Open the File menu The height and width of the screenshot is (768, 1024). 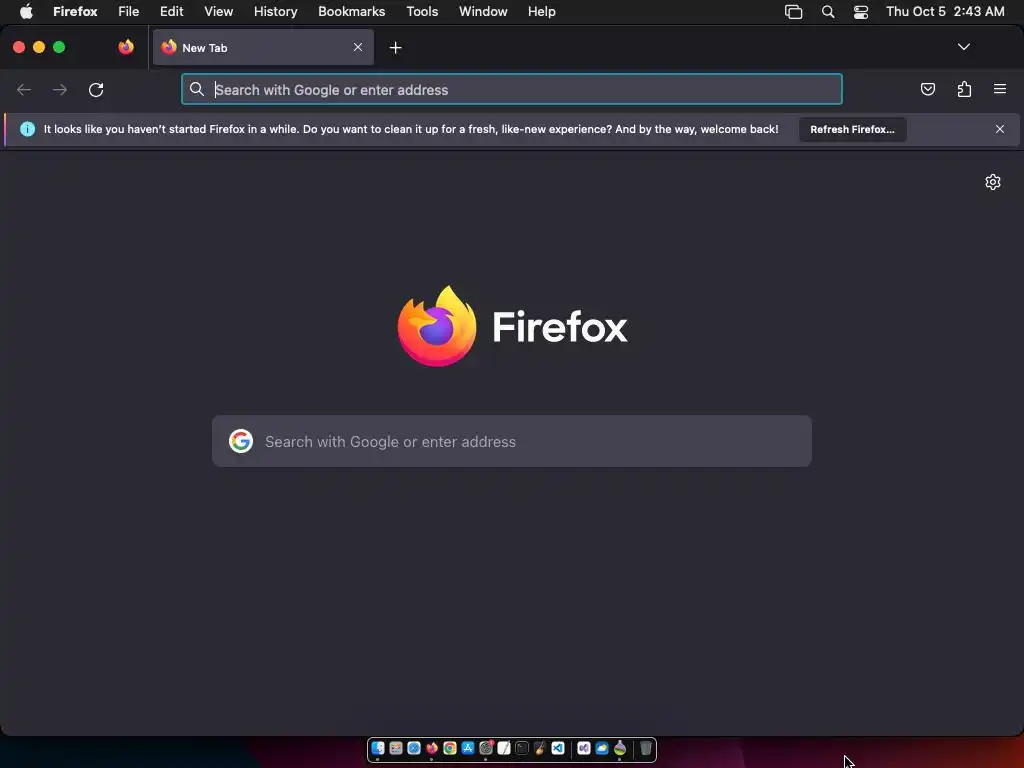[129, 12]
